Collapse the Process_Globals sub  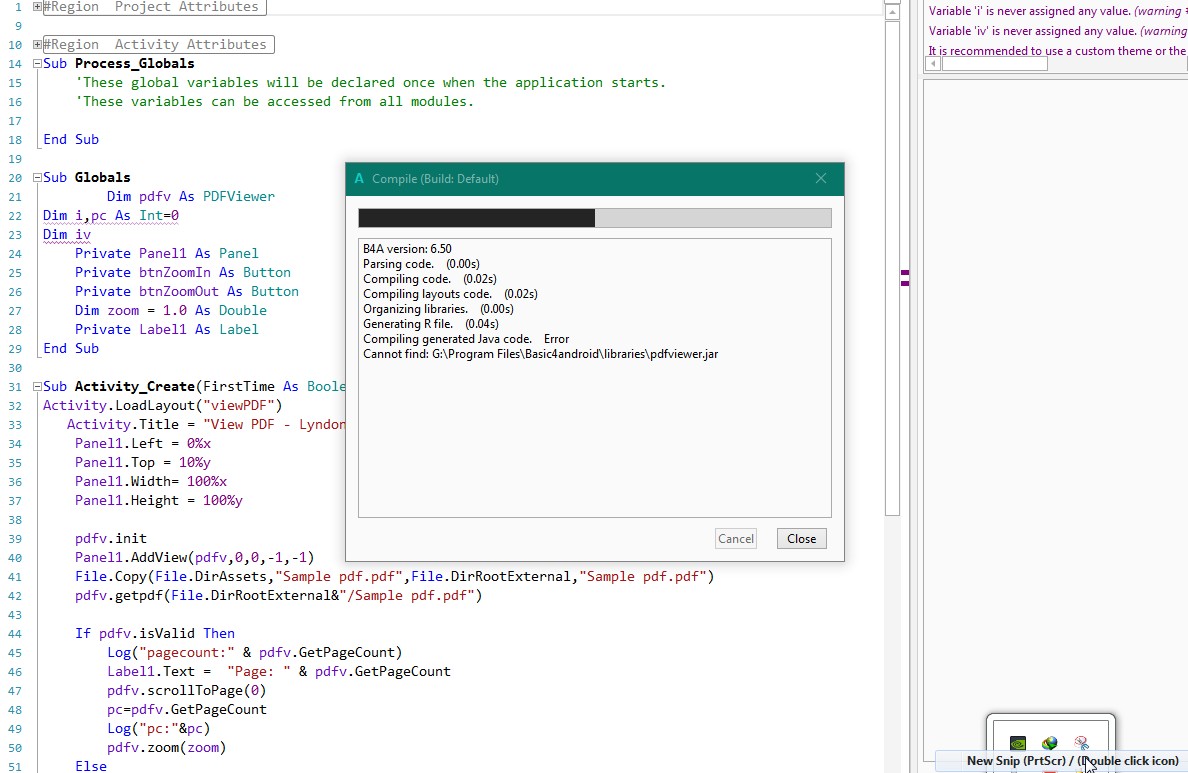coord(37,64)
